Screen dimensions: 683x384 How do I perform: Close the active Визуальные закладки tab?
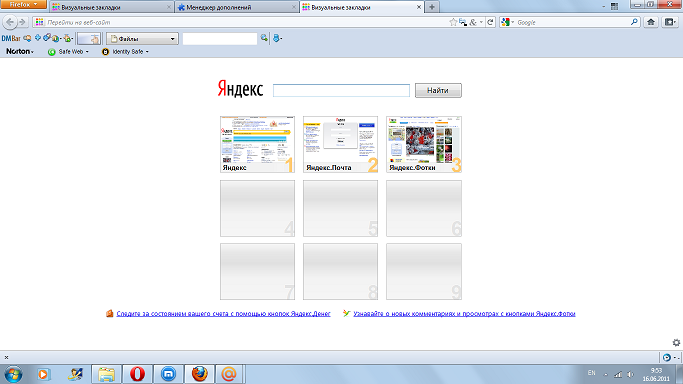[419, 7]
